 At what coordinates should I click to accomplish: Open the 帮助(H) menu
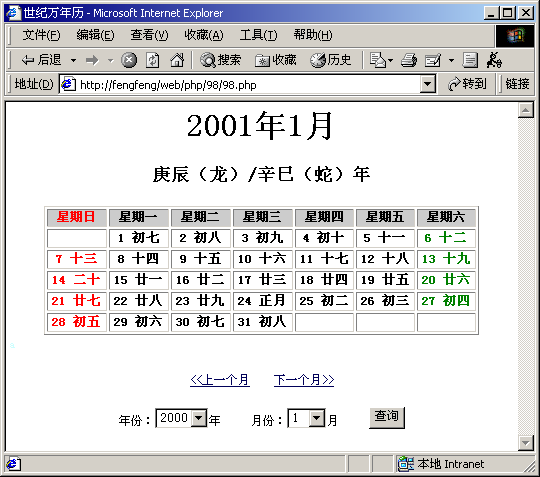click(313, 35)
